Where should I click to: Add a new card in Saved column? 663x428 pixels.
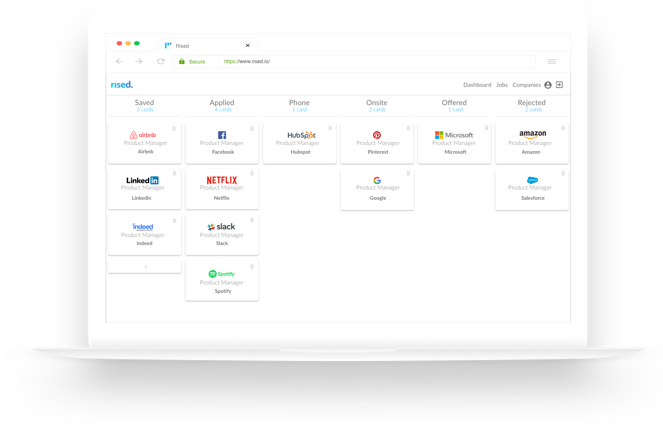145,267
